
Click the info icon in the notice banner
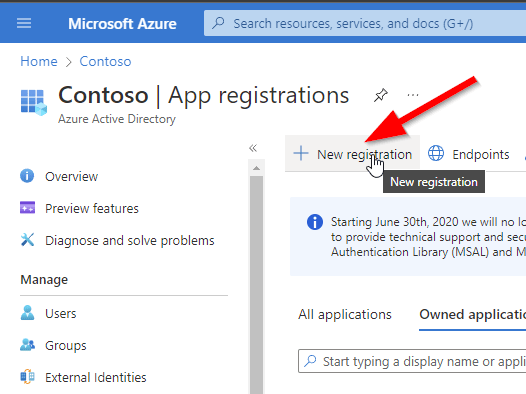(315, 222)
